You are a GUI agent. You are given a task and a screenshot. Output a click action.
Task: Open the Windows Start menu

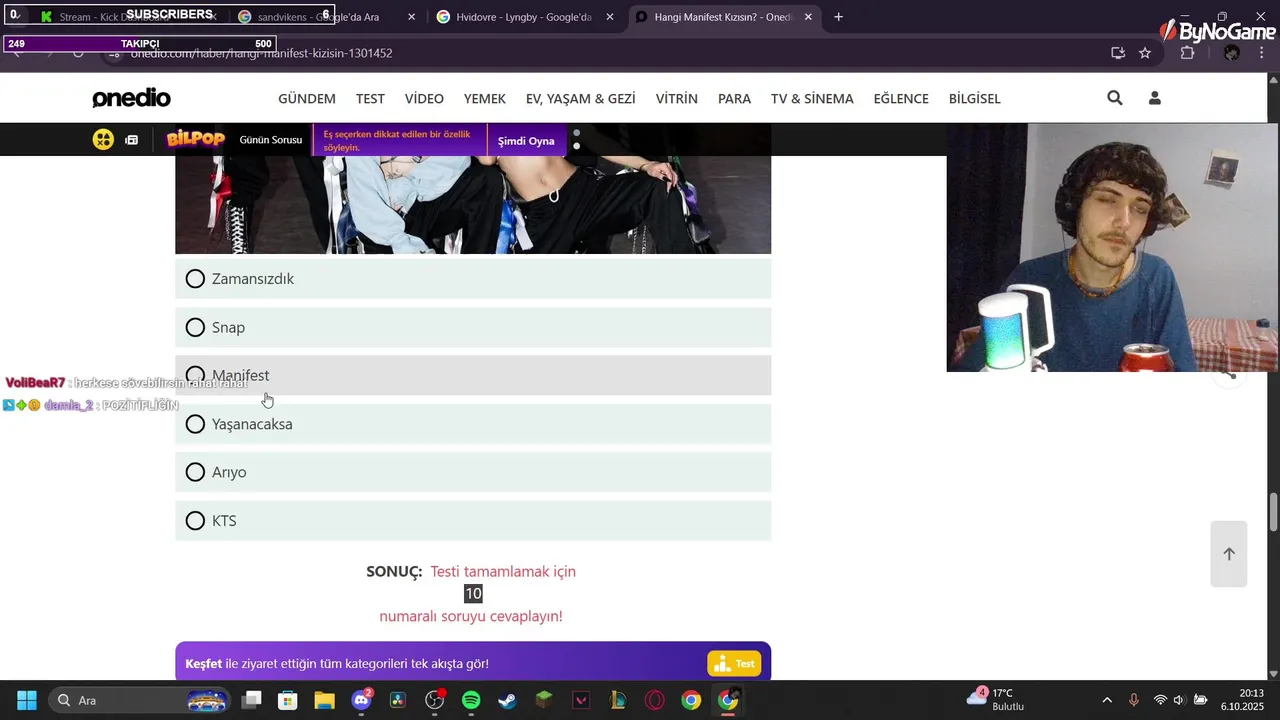pyautogui.click(x=27, y=700)
